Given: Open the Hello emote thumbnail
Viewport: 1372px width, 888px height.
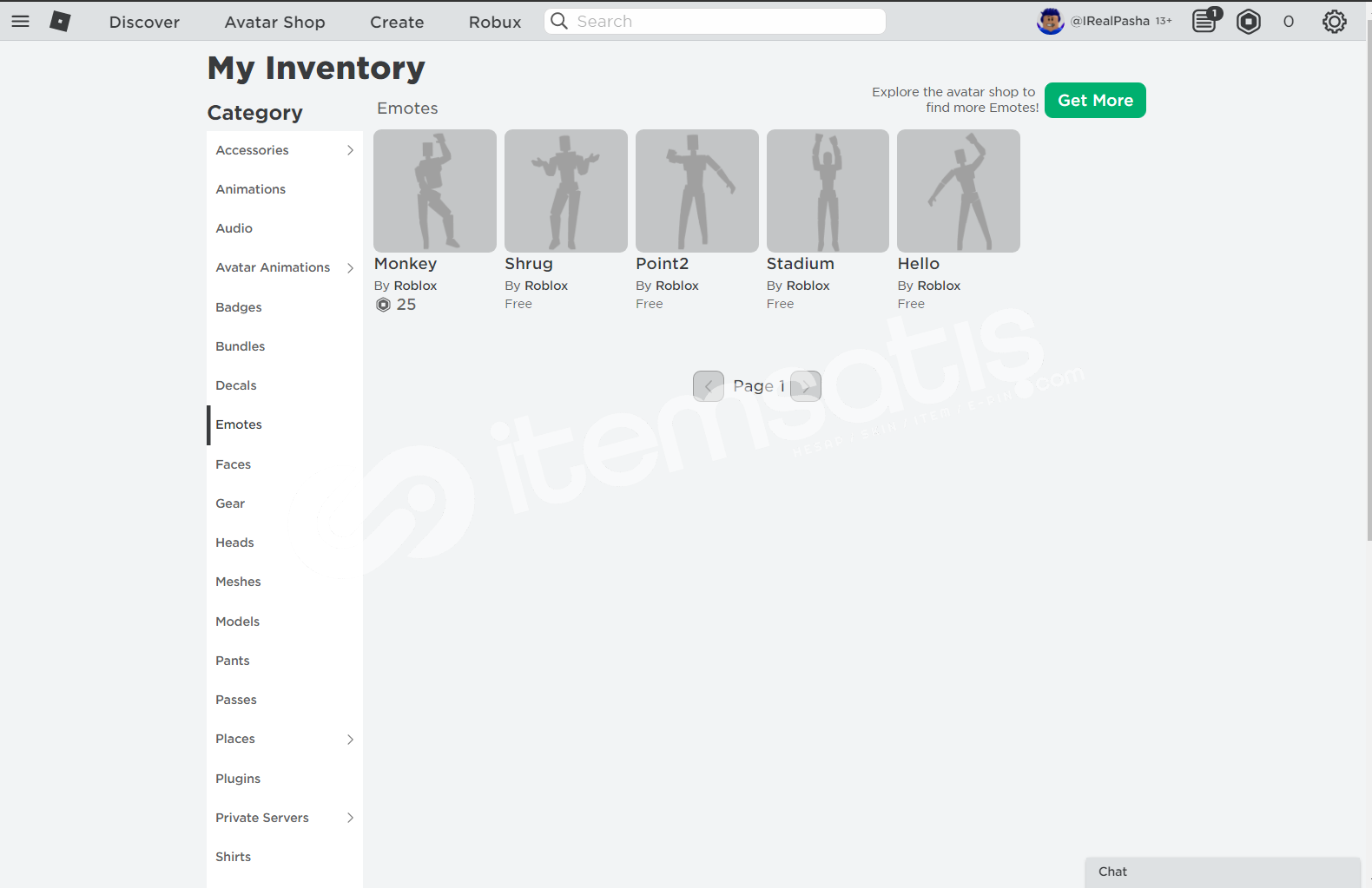Looking at the screenshot, I should point(959,191).
